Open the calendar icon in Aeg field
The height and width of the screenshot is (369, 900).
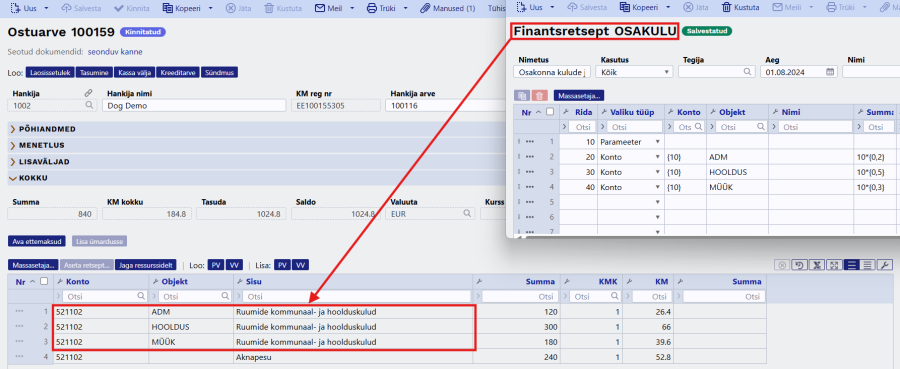830,72
